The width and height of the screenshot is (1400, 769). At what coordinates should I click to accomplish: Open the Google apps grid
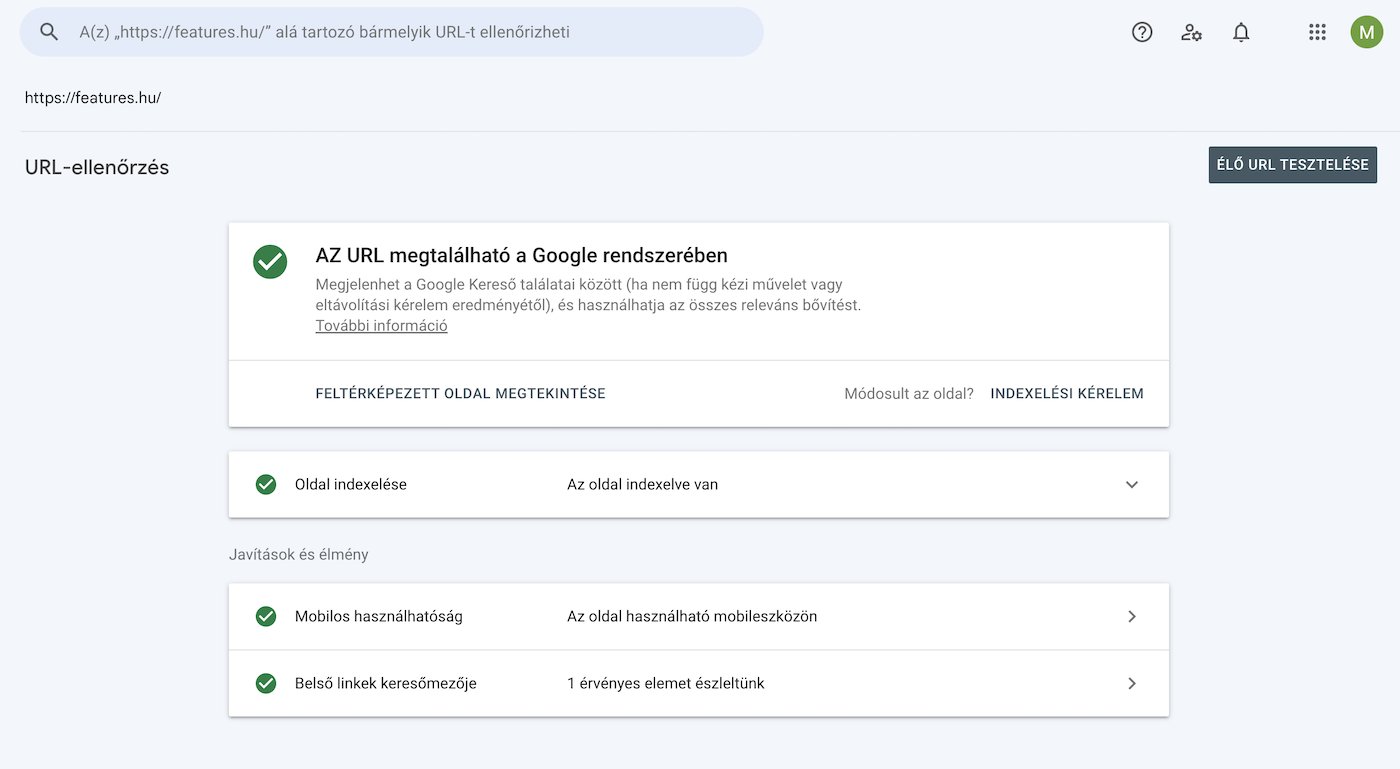point(1317,32)
